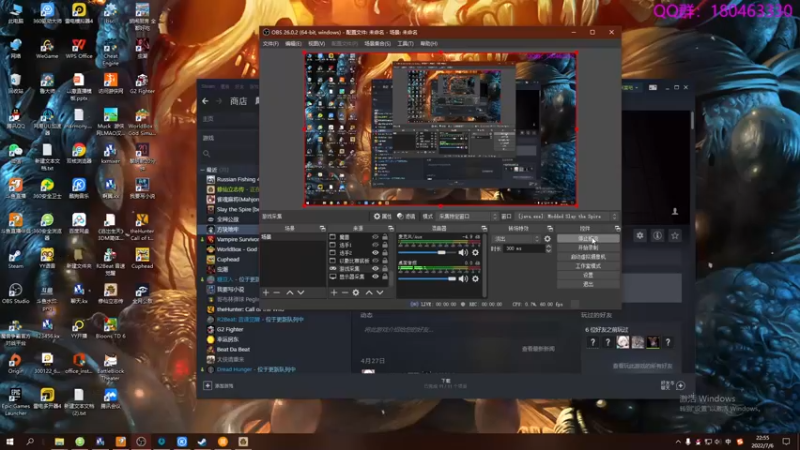The image size is (800, 450).
Task: Move selected source down in sources list
Action: click(380, 292)
